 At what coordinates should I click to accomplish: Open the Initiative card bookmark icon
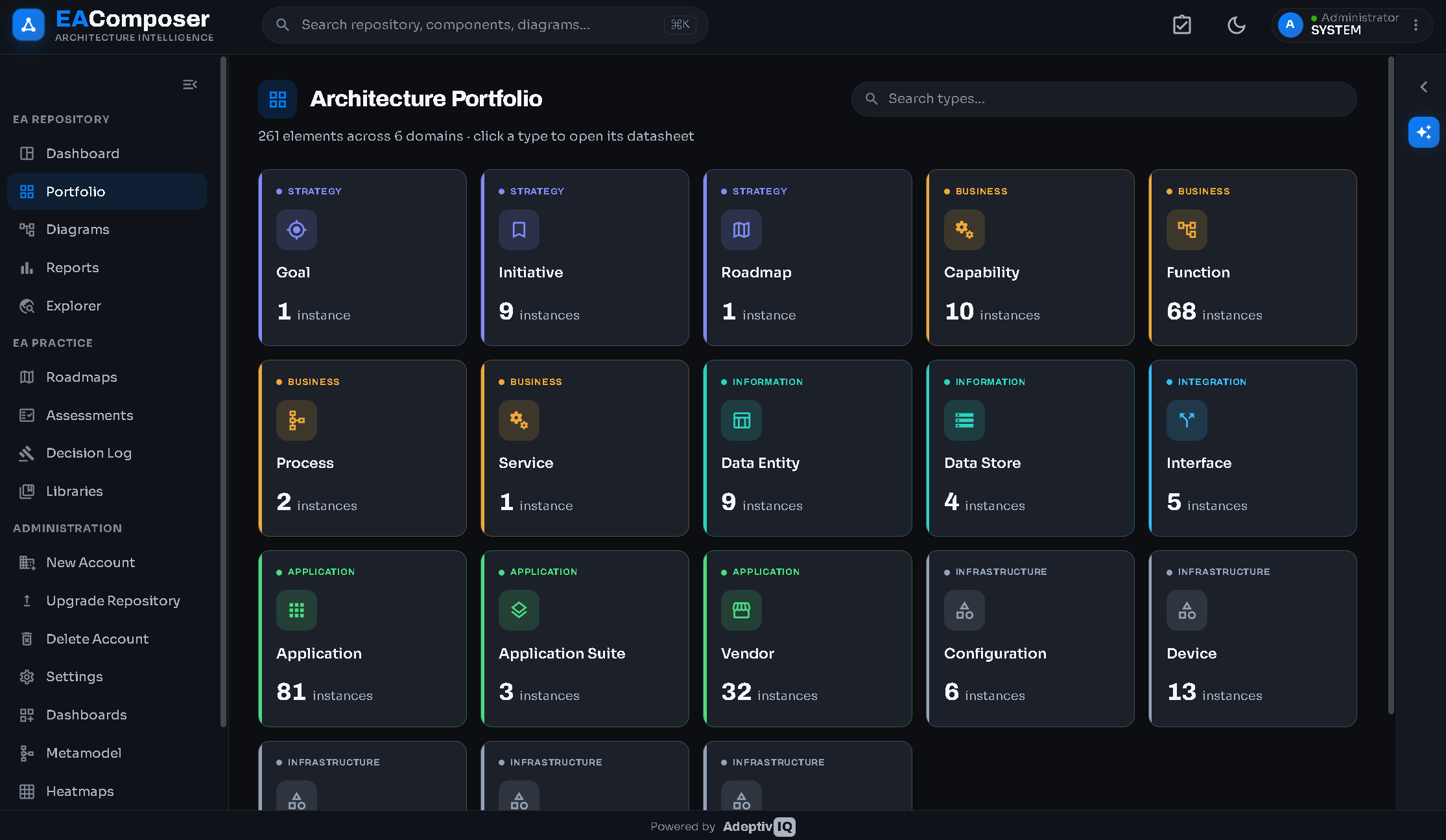pyautogui.click(x=519, y=229)
